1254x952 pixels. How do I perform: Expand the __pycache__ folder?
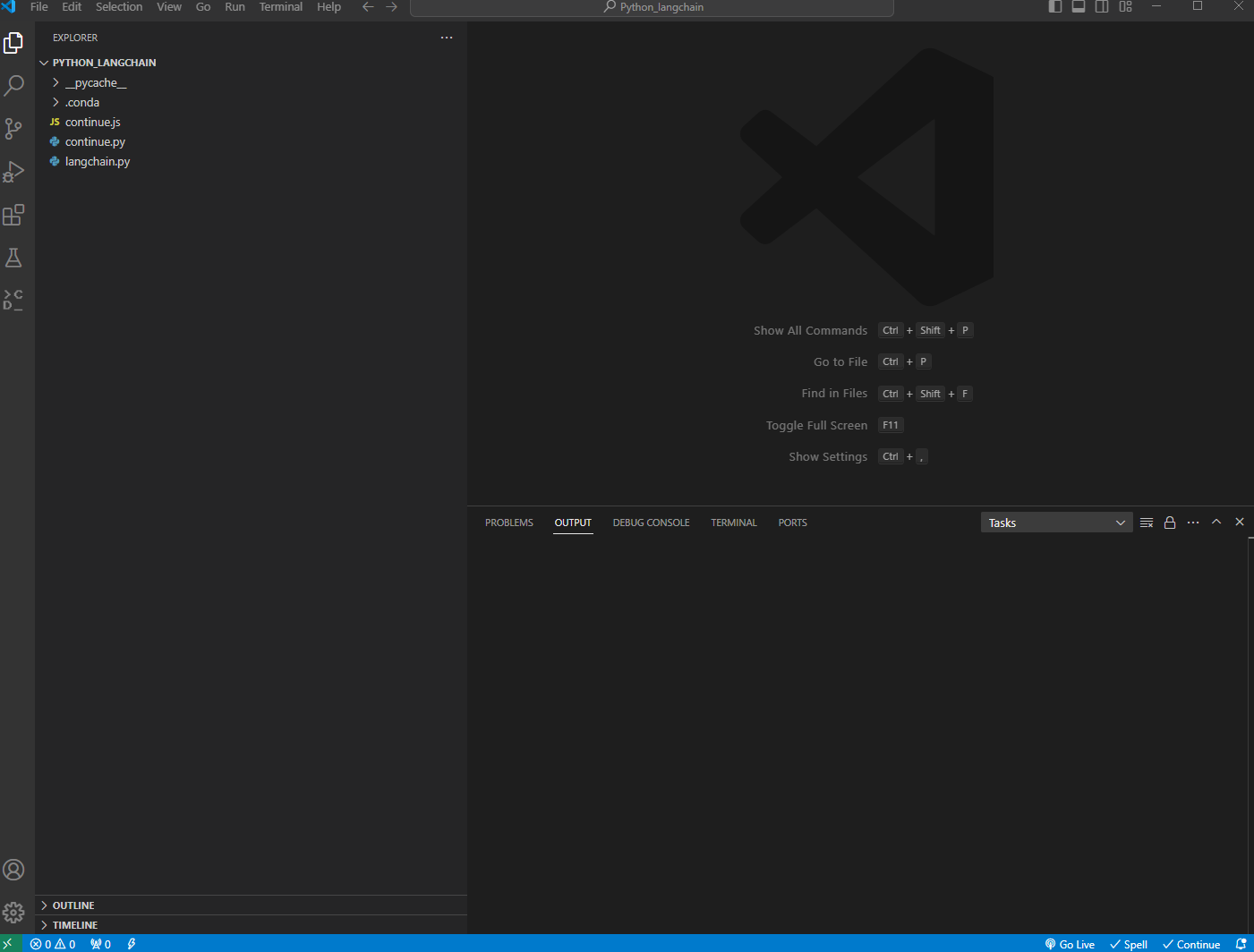251,82
